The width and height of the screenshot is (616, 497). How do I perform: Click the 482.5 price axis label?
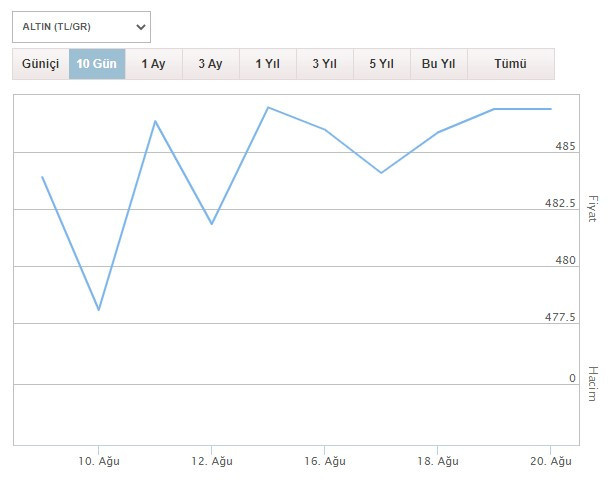tap(560, 203)
